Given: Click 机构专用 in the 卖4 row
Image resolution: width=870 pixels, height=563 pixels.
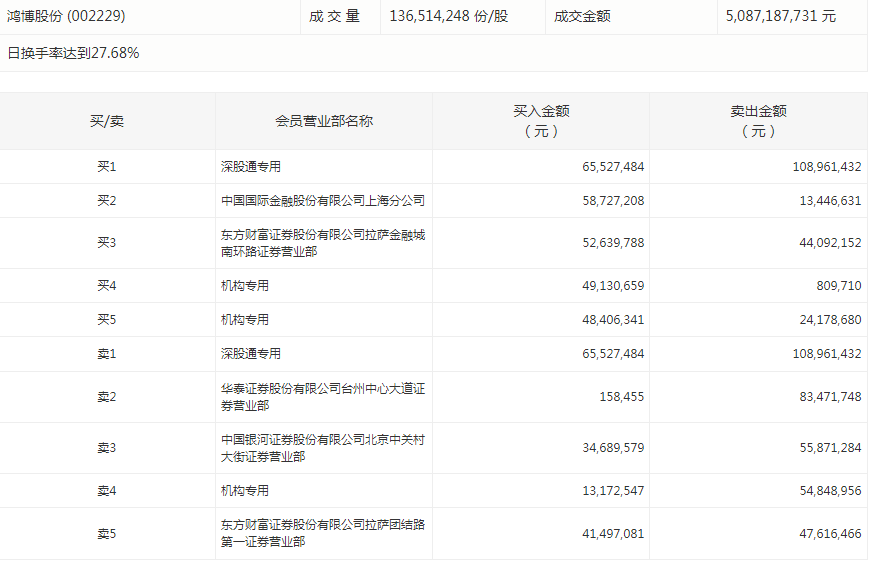Looking at the screenshot, I should [x=245, y=490].
